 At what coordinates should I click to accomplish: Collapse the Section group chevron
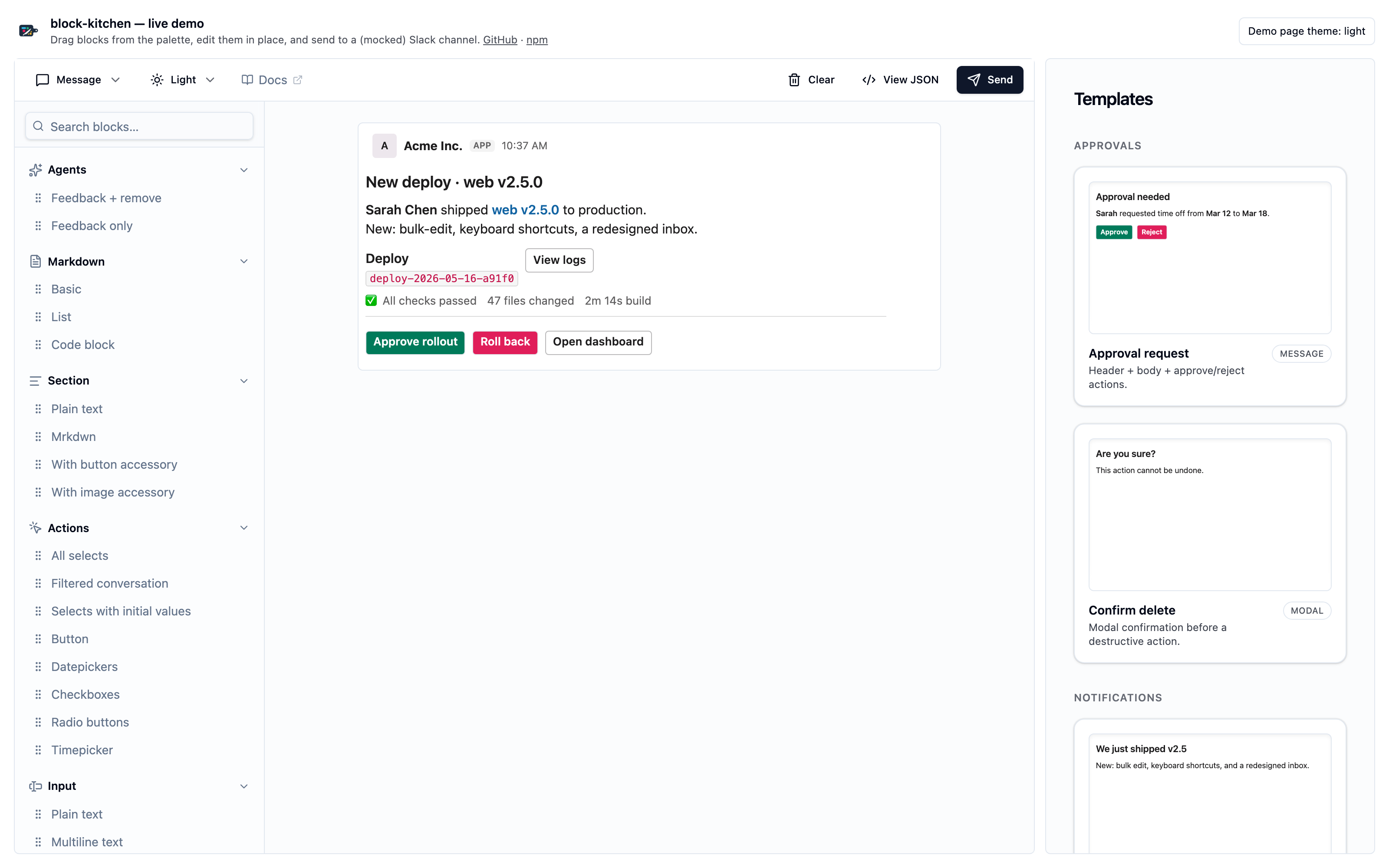pos(244,381)
